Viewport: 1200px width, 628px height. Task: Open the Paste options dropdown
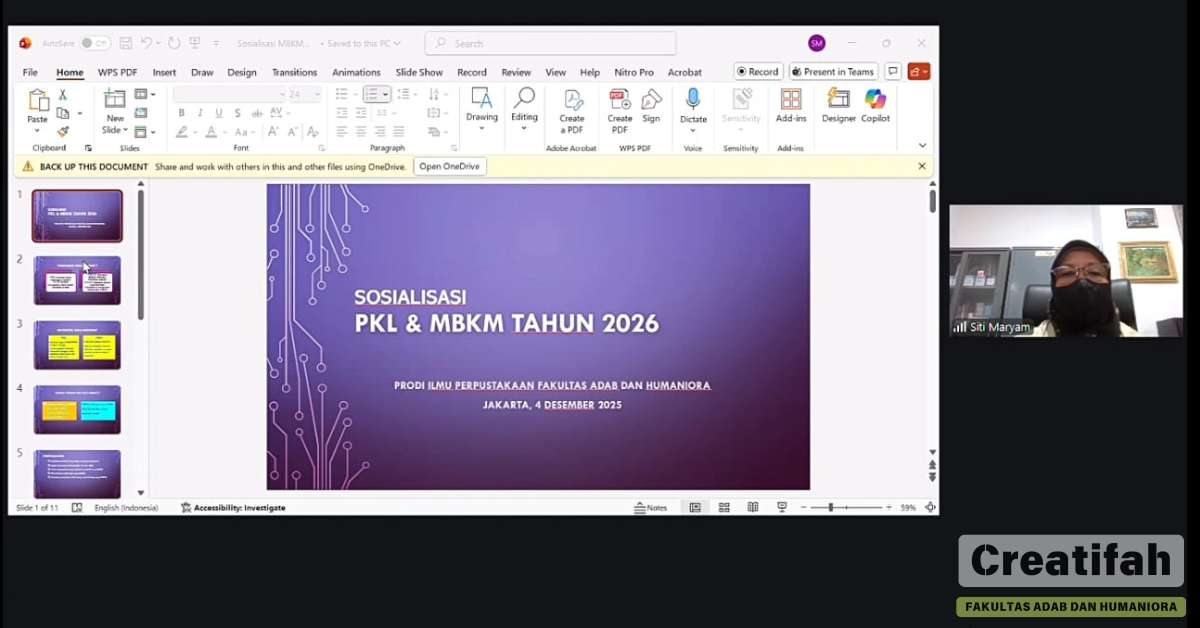click(x=37, y=130)
